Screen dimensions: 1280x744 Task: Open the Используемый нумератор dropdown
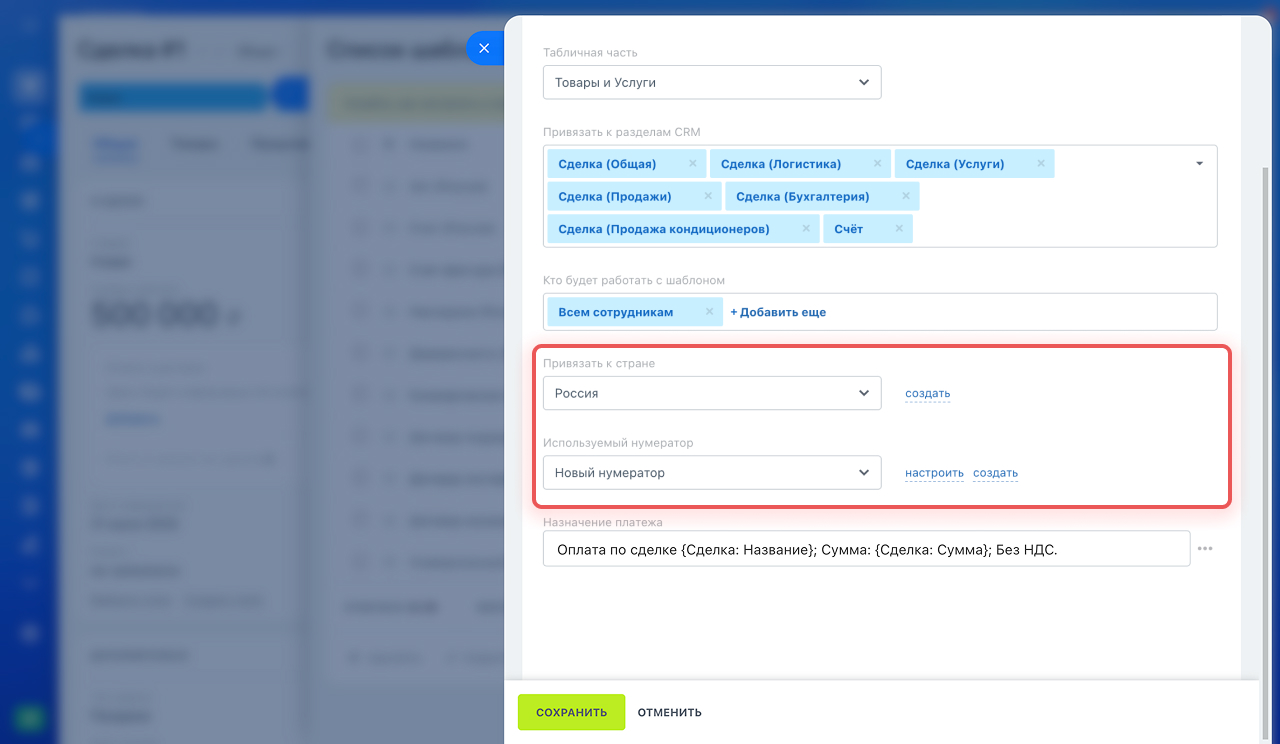click(711, 473)
